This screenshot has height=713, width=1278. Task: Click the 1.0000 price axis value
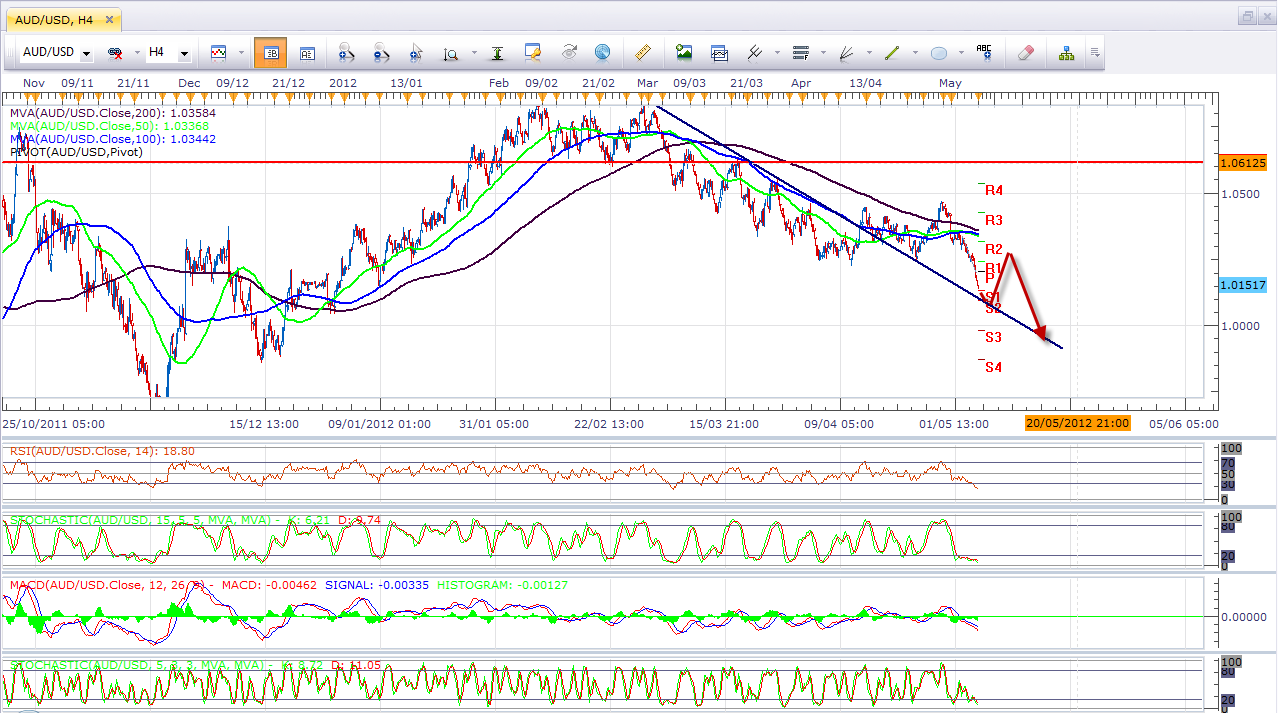[1240, 326]
